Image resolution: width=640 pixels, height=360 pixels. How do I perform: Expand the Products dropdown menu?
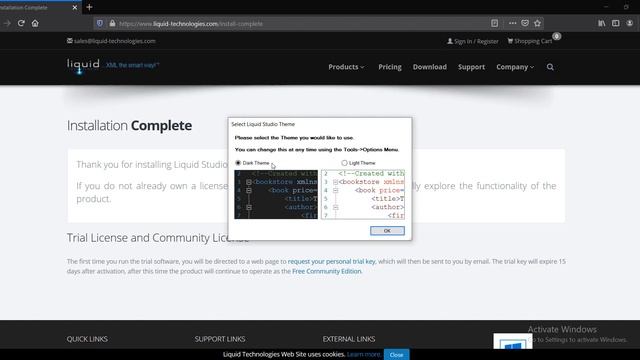tap(346, 67)
